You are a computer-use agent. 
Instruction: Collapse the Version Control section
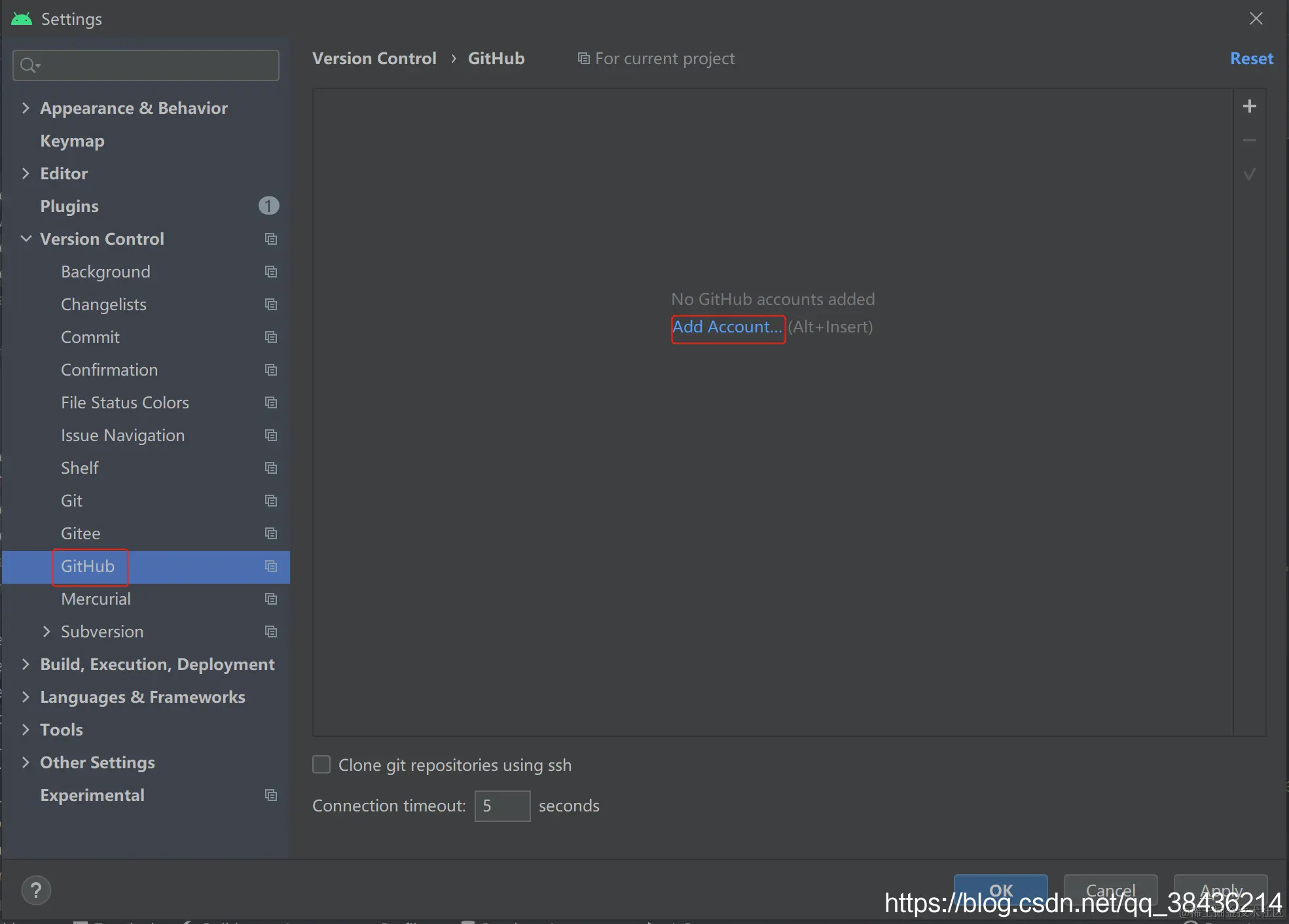point(26,239)
